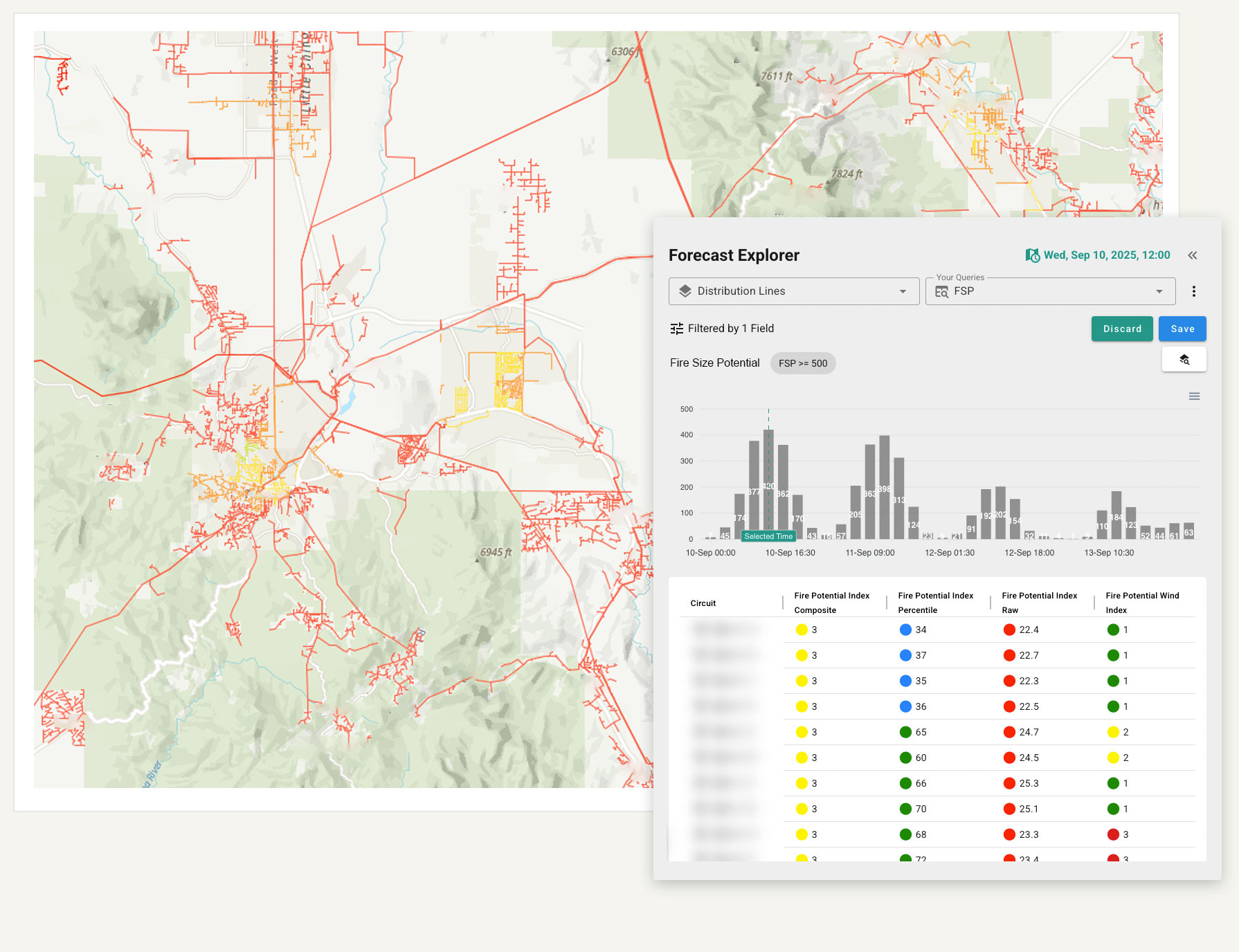Open the three-dot more options menu
The width and height of the screenshot is (1239, 952).
(1193, 291)
